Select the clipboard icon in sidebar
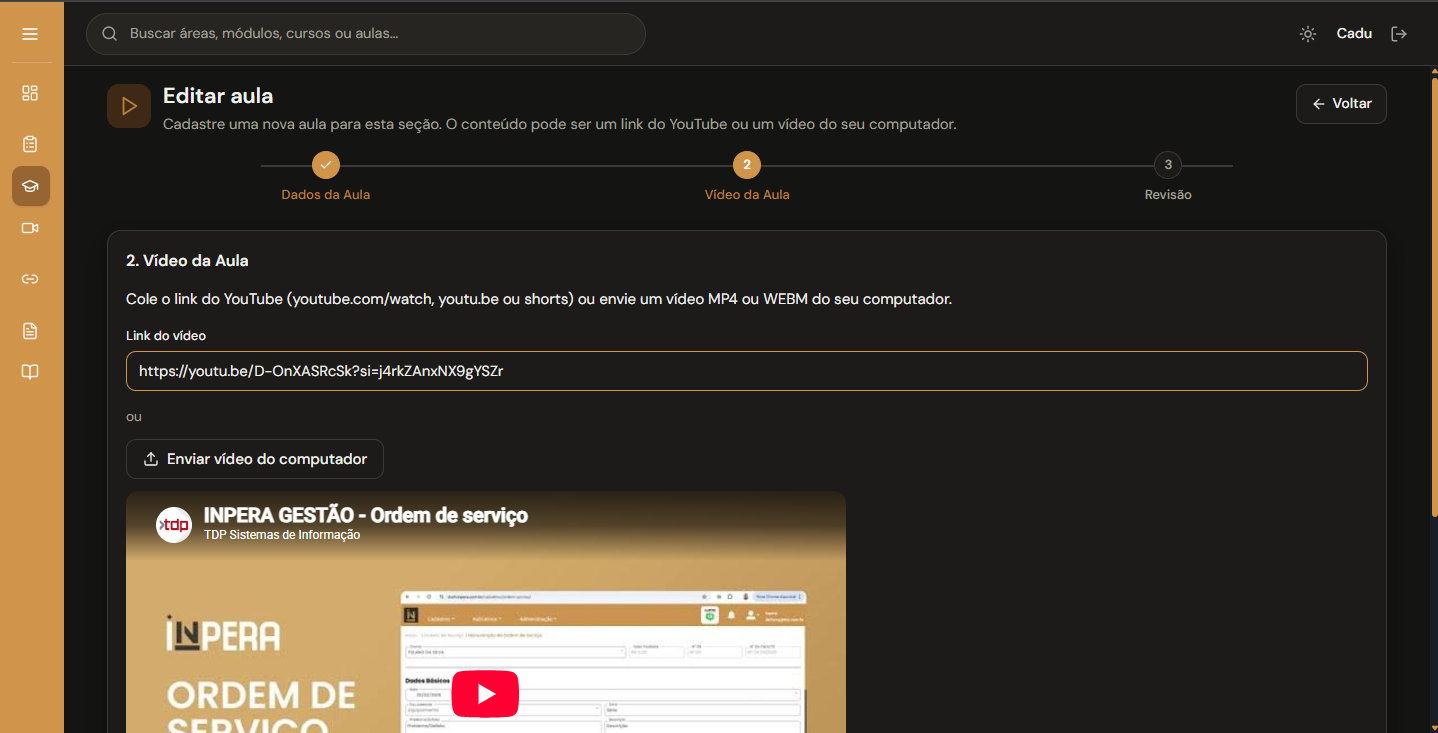The height and width of the screenshot is (733, 1438). 30,144
